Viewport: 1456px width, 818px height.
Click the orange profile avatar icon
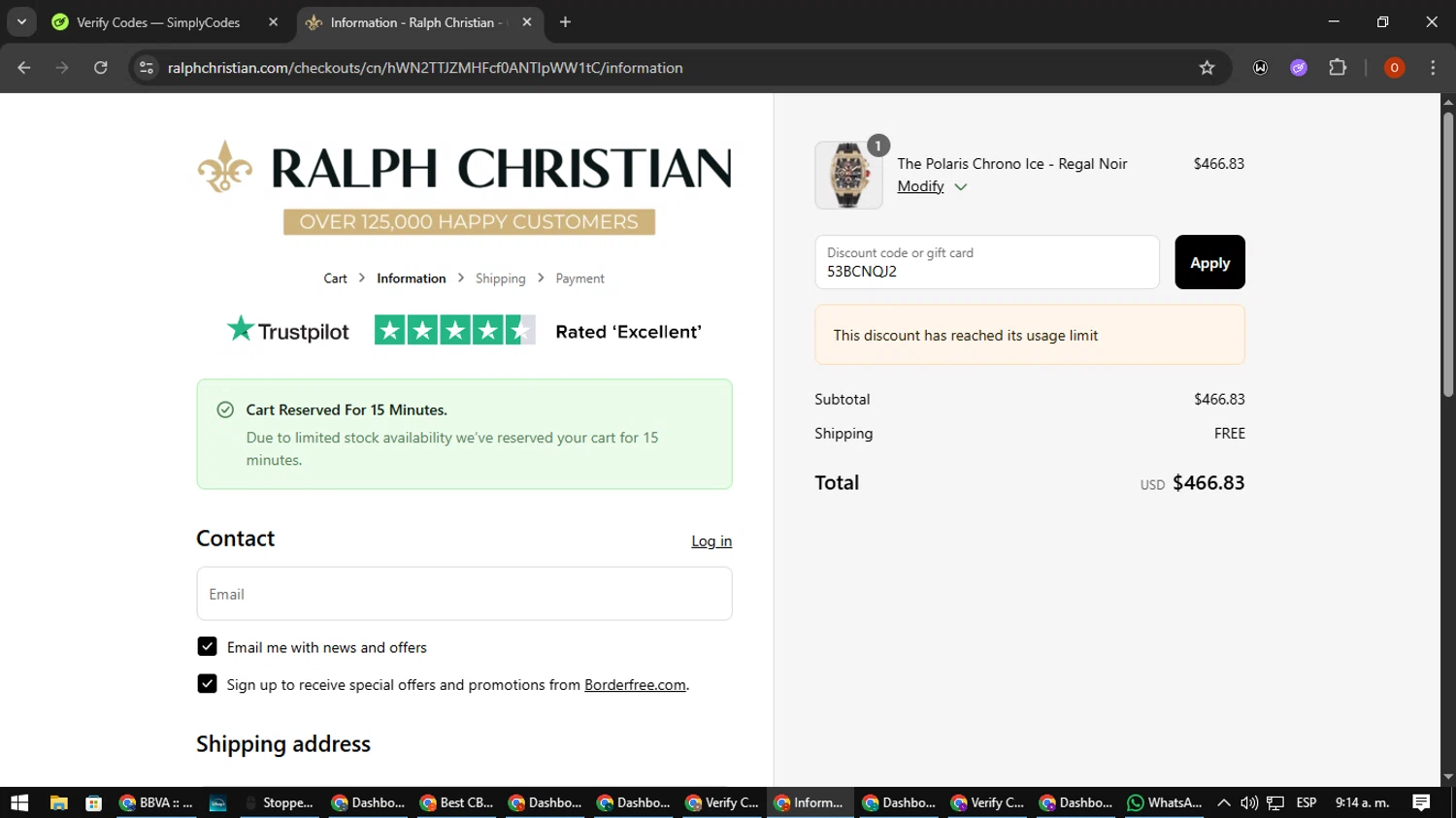coord(1394,68)
